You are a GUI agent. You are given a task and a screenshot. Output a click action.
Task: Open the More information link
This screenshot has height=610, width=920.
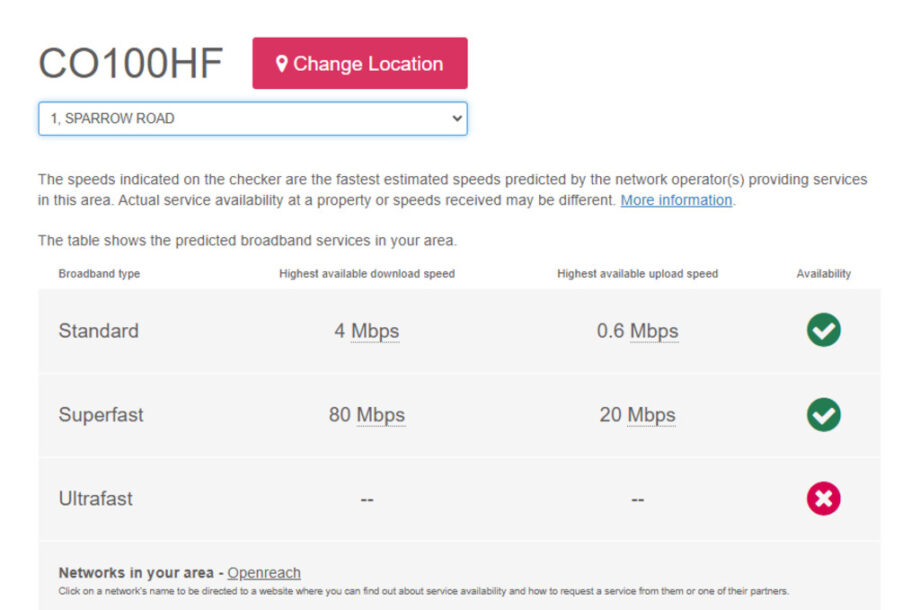[676, 201]
